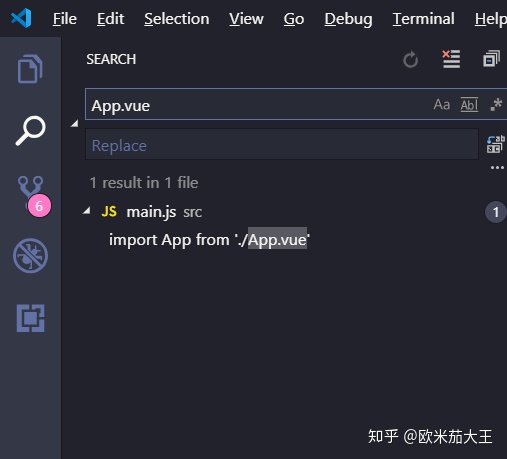Open the Terminal menu
The image size is (507, 459).
click(x=423, y=19)
